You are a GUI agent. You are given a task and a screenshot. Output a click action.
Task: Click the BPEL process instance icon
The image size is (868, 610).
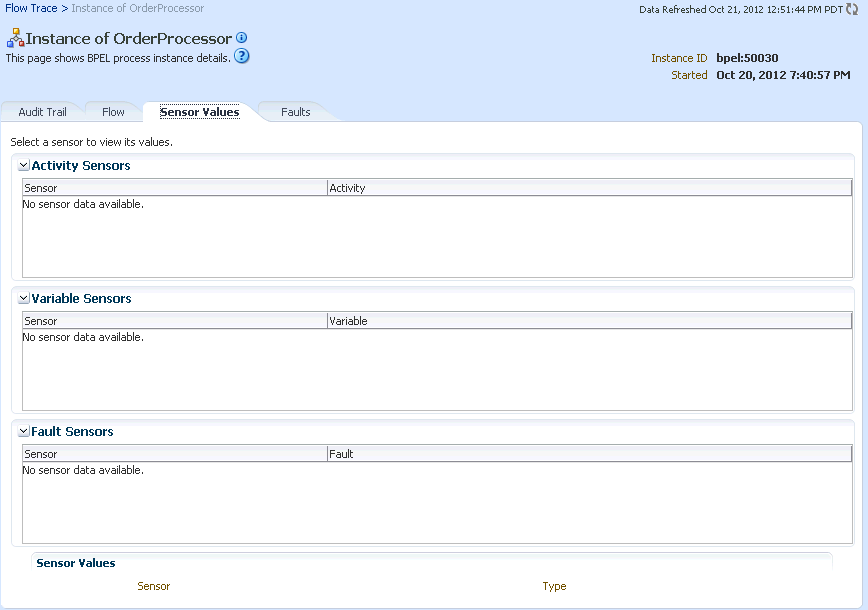coord(15,39)
